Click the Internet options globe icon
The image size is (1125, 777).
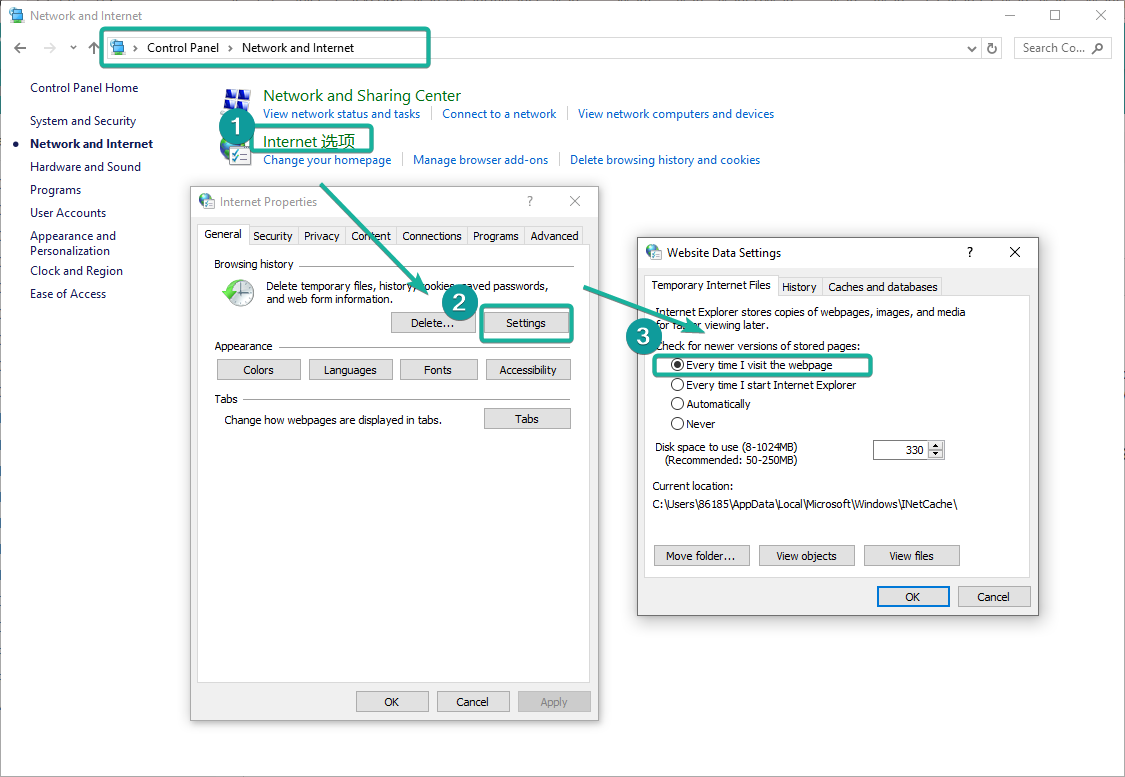click(x=235, y=151)
